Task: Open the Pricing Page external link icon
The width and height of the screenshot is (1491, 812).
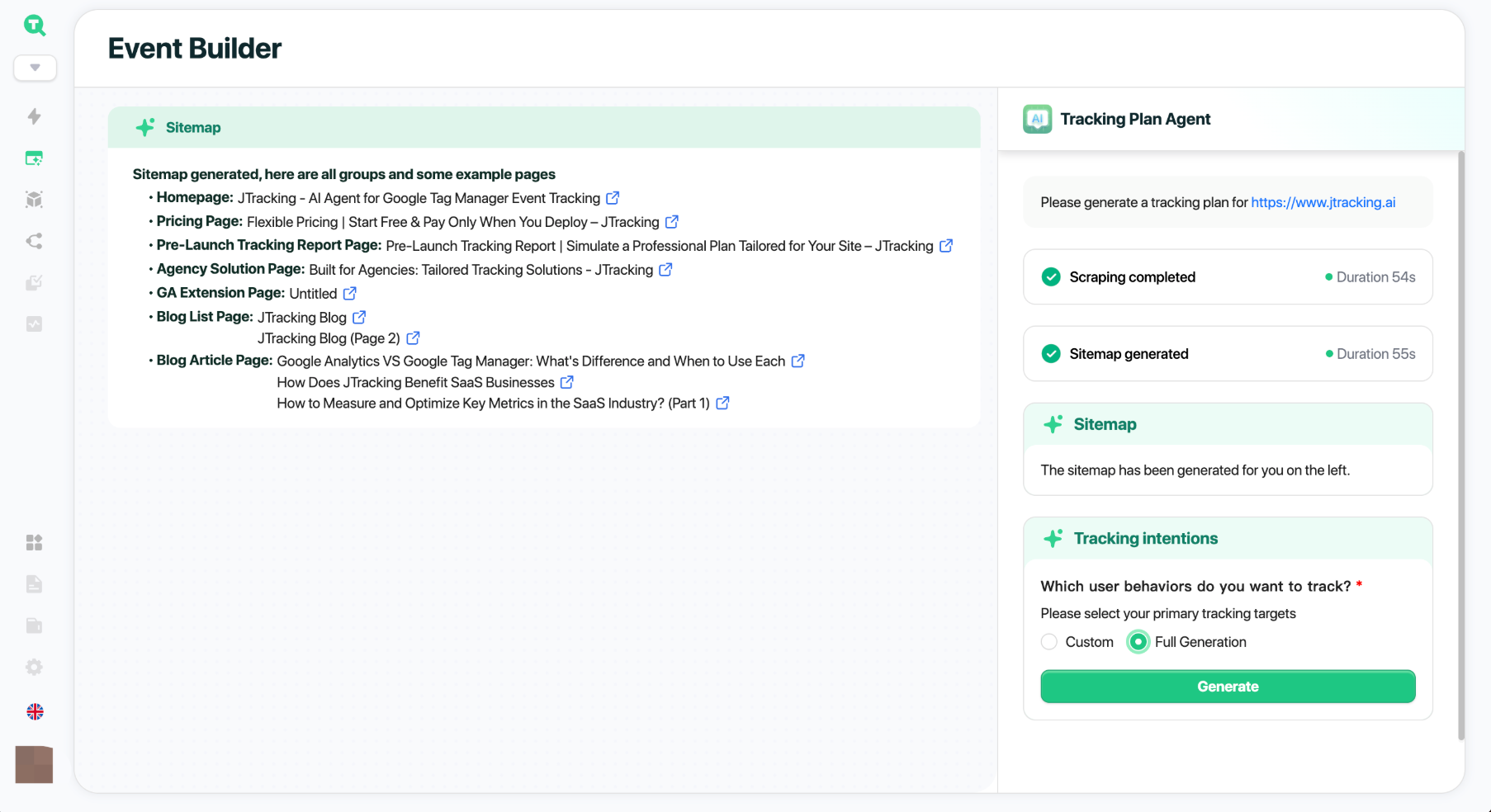Action: pos(672,222)
